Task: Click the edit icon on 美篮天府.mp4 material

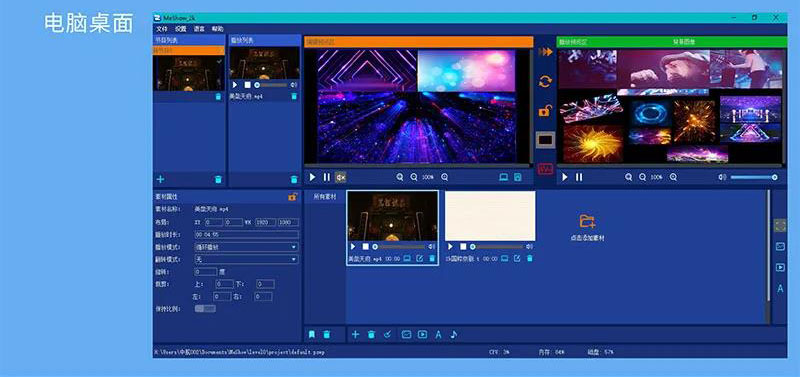Action: (x=419, y=259)
